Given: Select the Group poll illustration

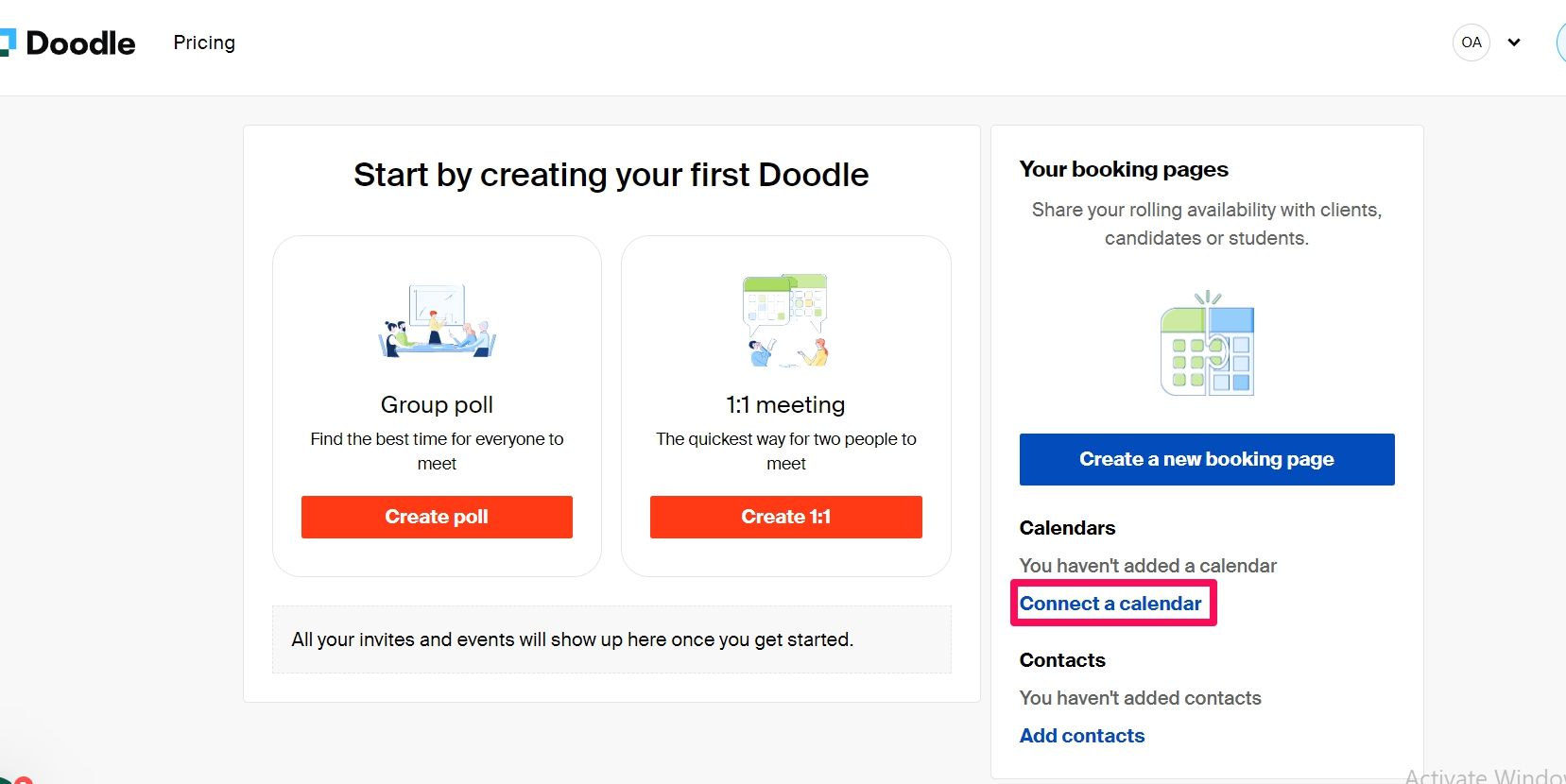Looking at the screenshot, I should click(437, 319).
